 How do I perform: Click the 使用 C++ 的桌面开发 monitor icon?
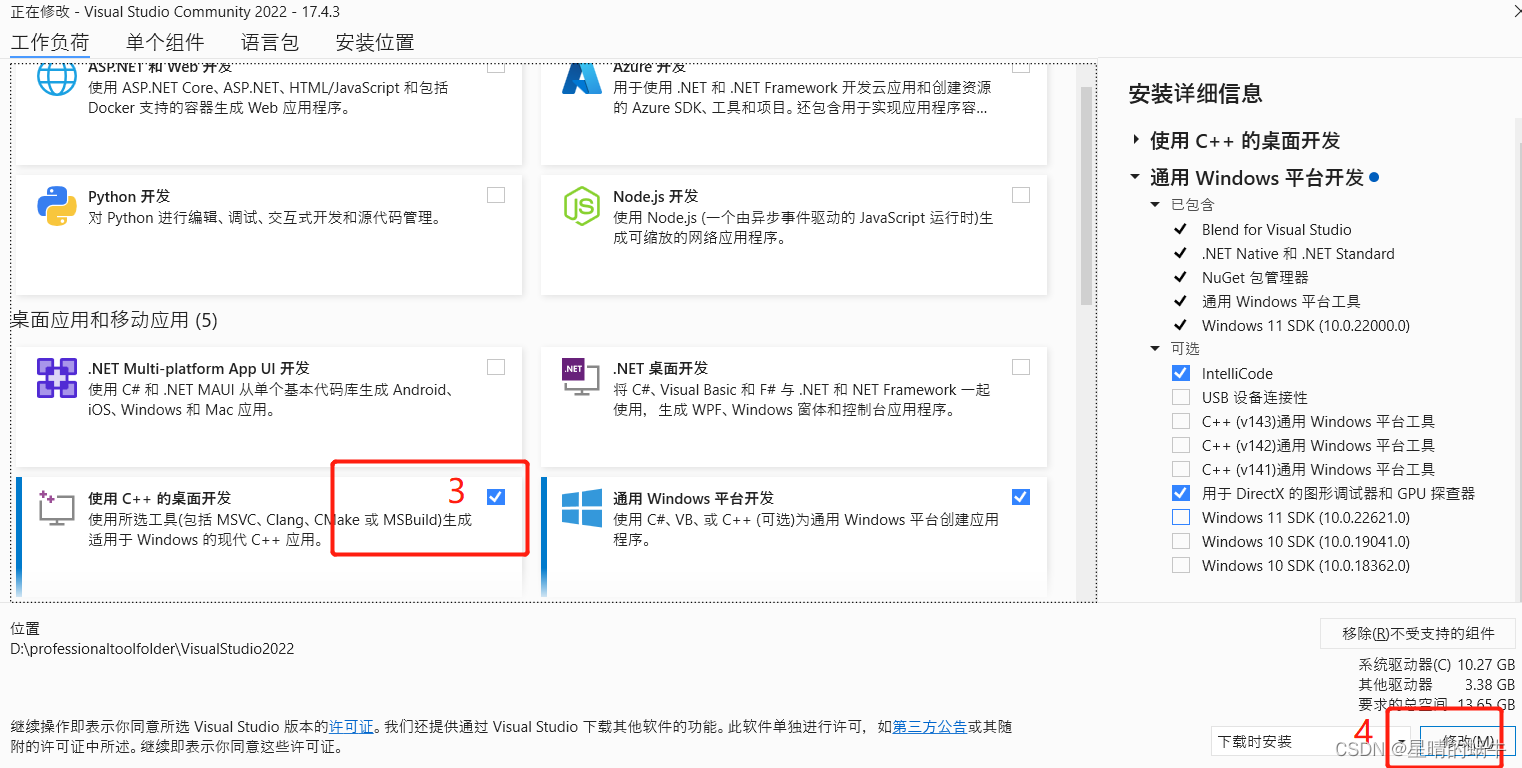[56, 507]
